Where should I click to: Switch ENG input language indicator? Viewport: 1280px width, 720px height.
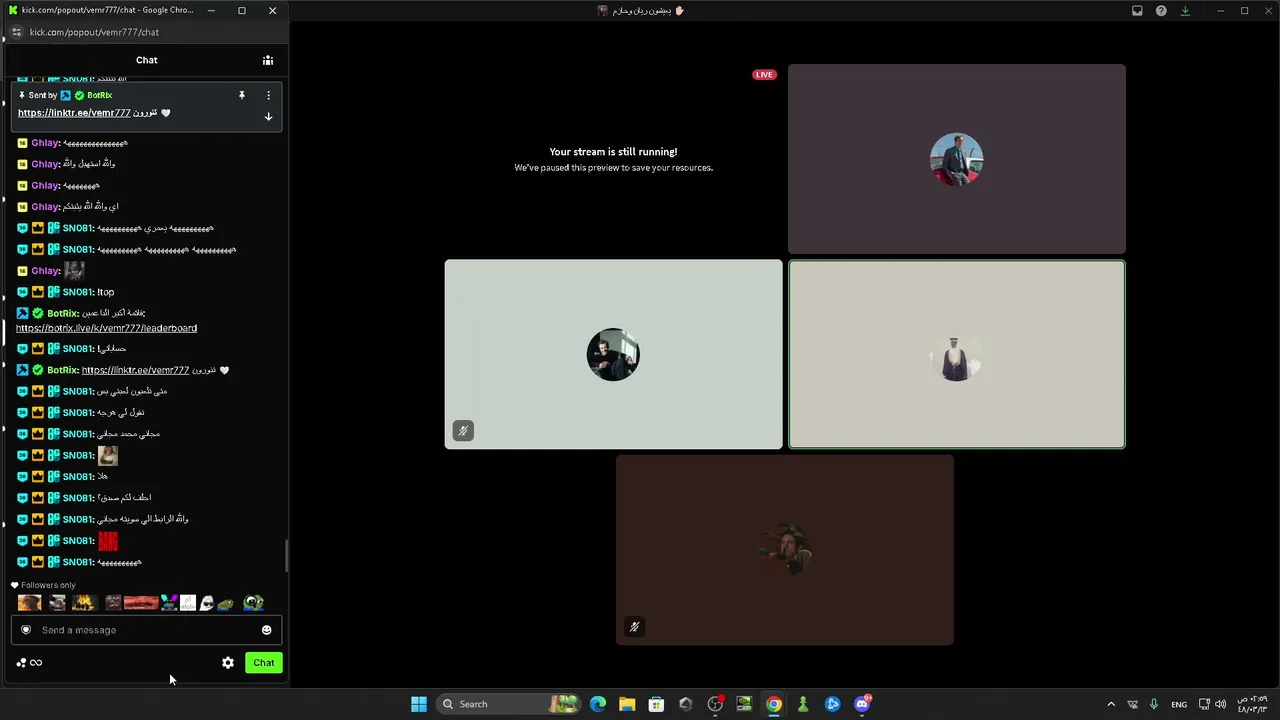click(1179, 704)
